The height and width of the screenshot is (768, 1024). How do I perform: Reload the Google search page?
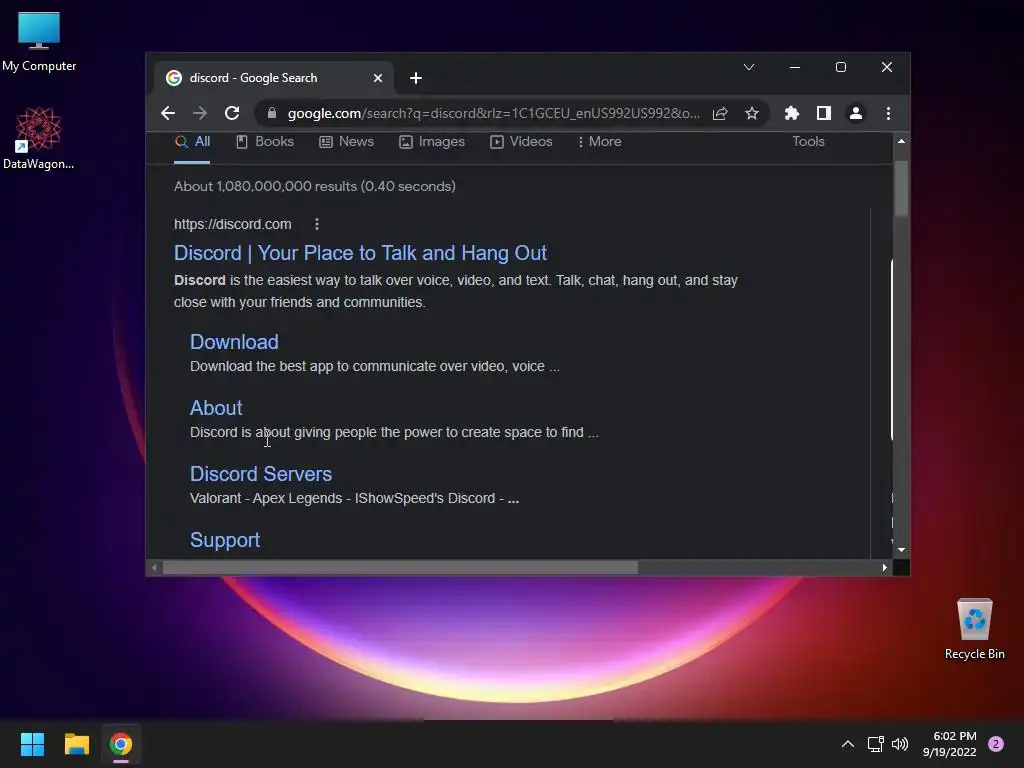232,113
